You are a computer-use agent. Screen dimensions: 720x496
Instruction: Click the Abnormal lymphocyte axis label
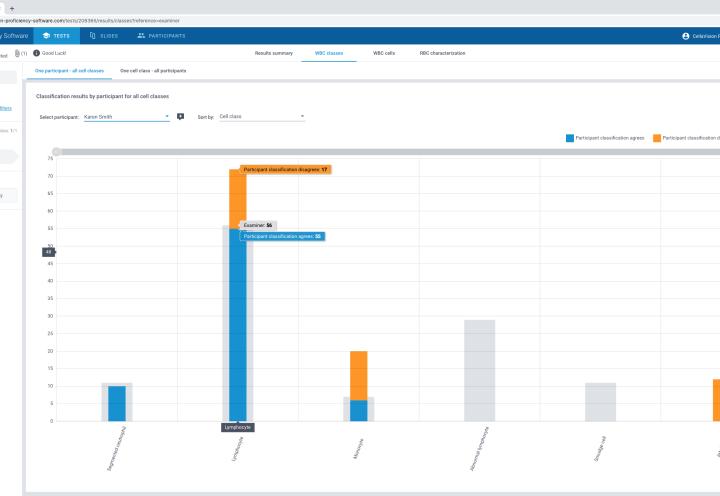[479, 448]
